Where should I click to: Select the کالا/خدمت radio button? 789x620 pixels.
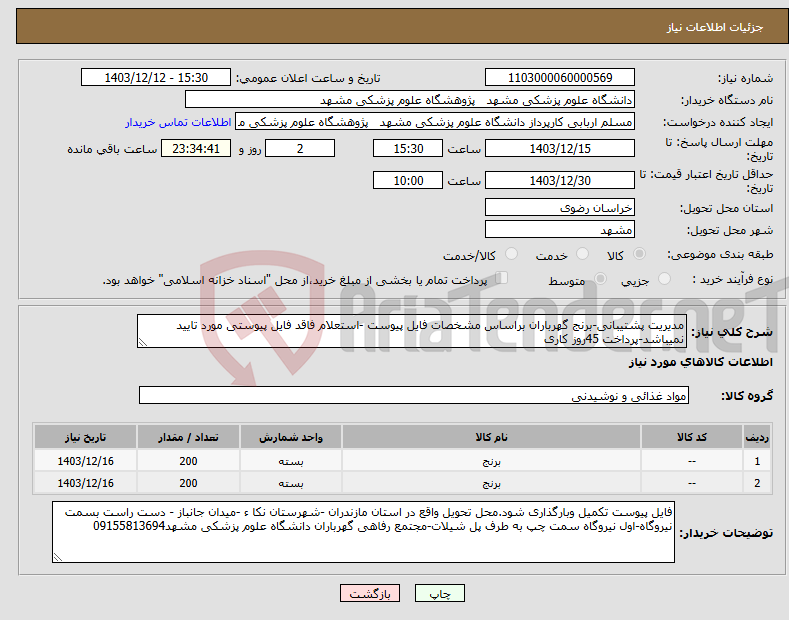tap(511, 254)
